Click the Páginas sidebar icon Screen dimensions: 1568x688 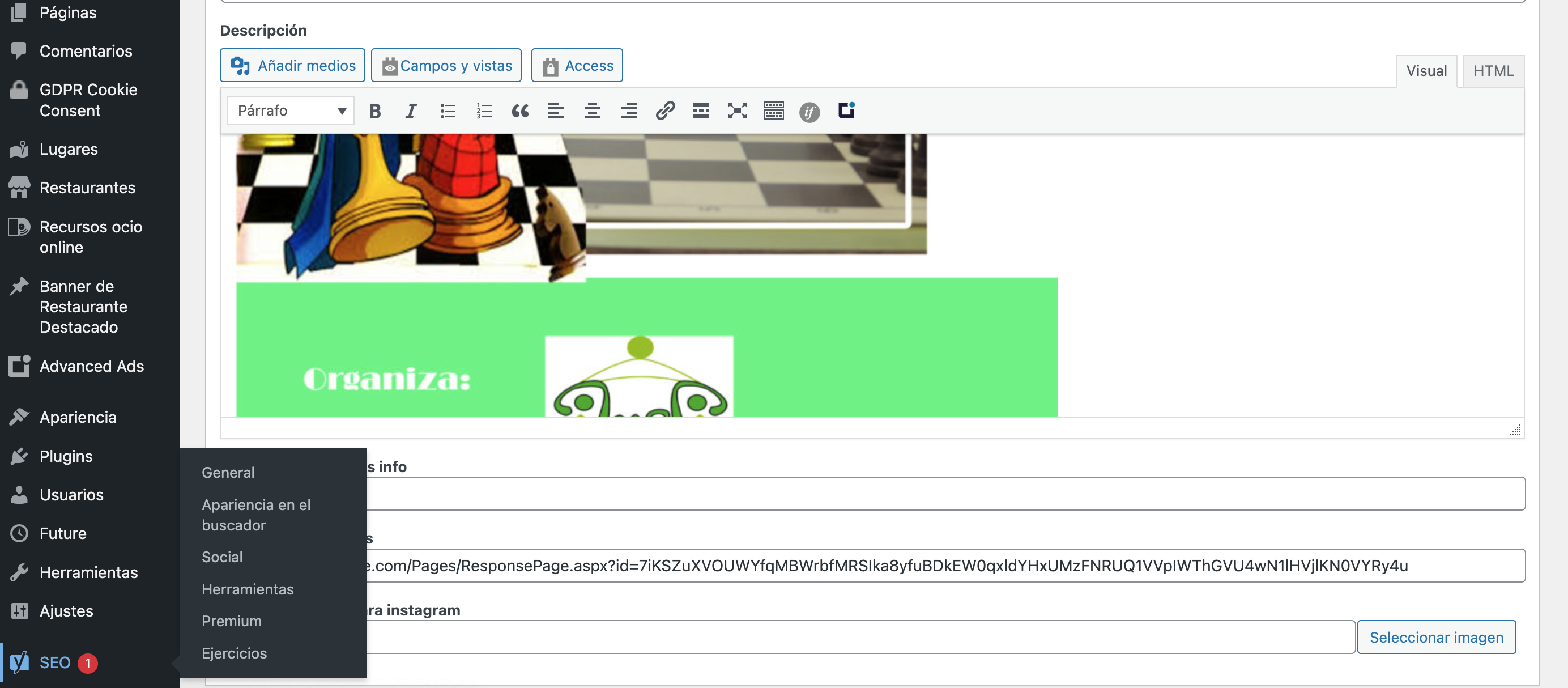(19, 12)
